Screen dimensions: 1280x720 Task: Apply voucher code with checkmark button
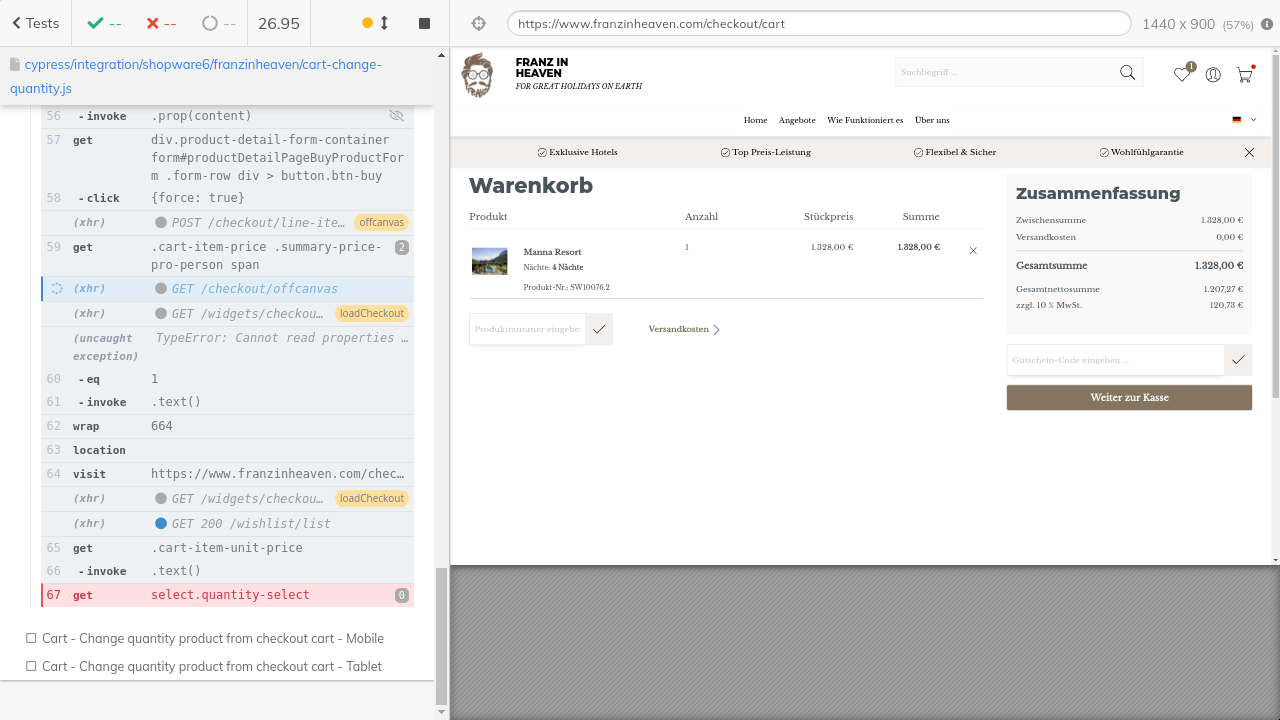[1238, 360]
